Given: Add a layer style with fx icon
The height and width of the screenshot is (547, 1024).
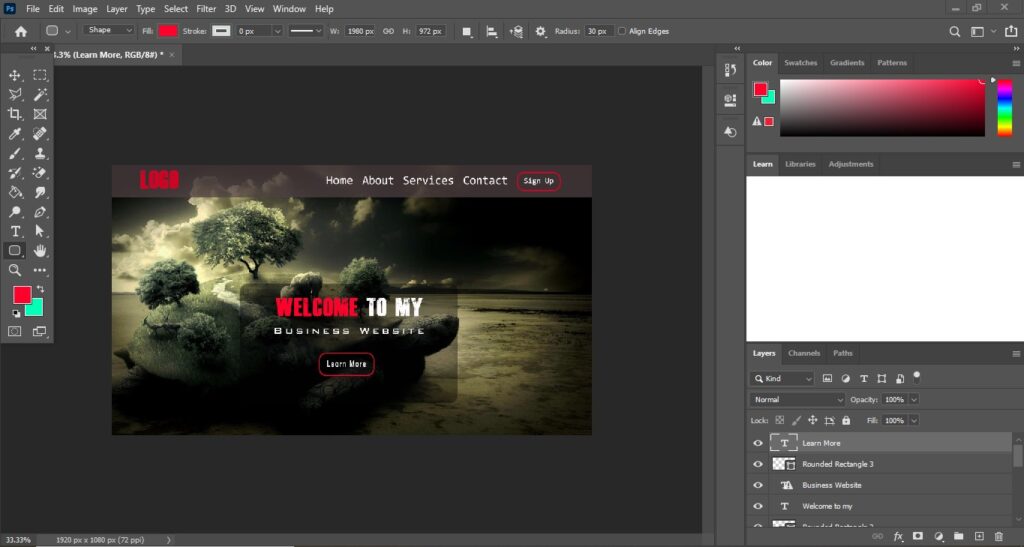Looking at the screenshot, I should pos(898,537).
